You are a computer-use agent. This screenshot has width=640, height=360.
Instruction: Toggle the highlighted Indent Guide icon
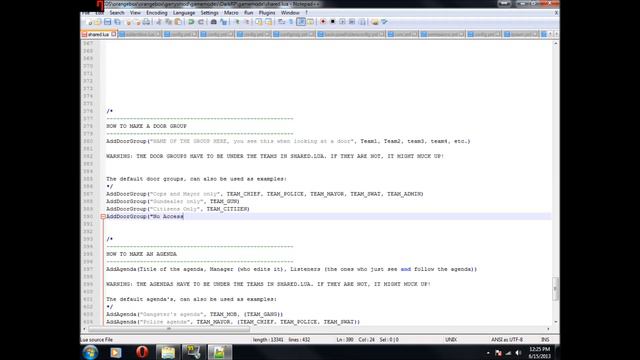[x=301, y=22]
